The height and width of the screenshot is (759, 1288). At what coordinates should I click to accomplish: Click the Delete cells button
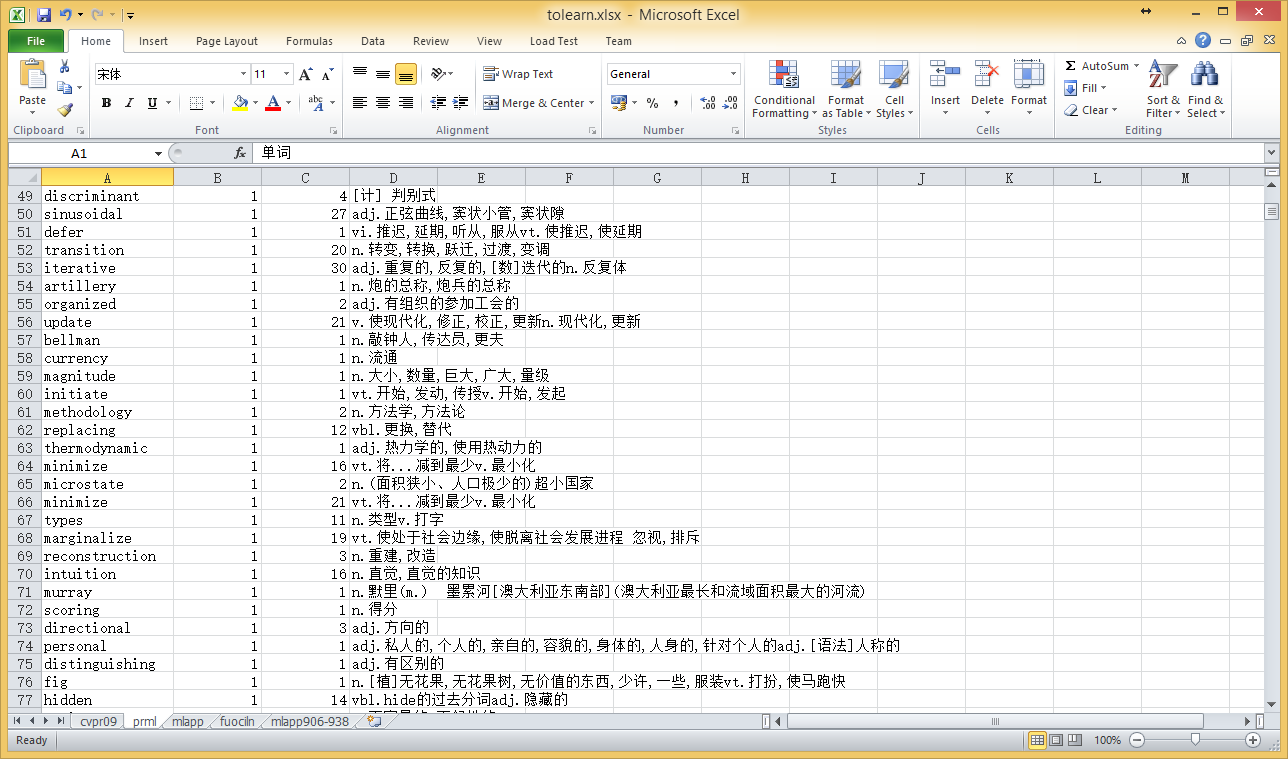point(987,89)
